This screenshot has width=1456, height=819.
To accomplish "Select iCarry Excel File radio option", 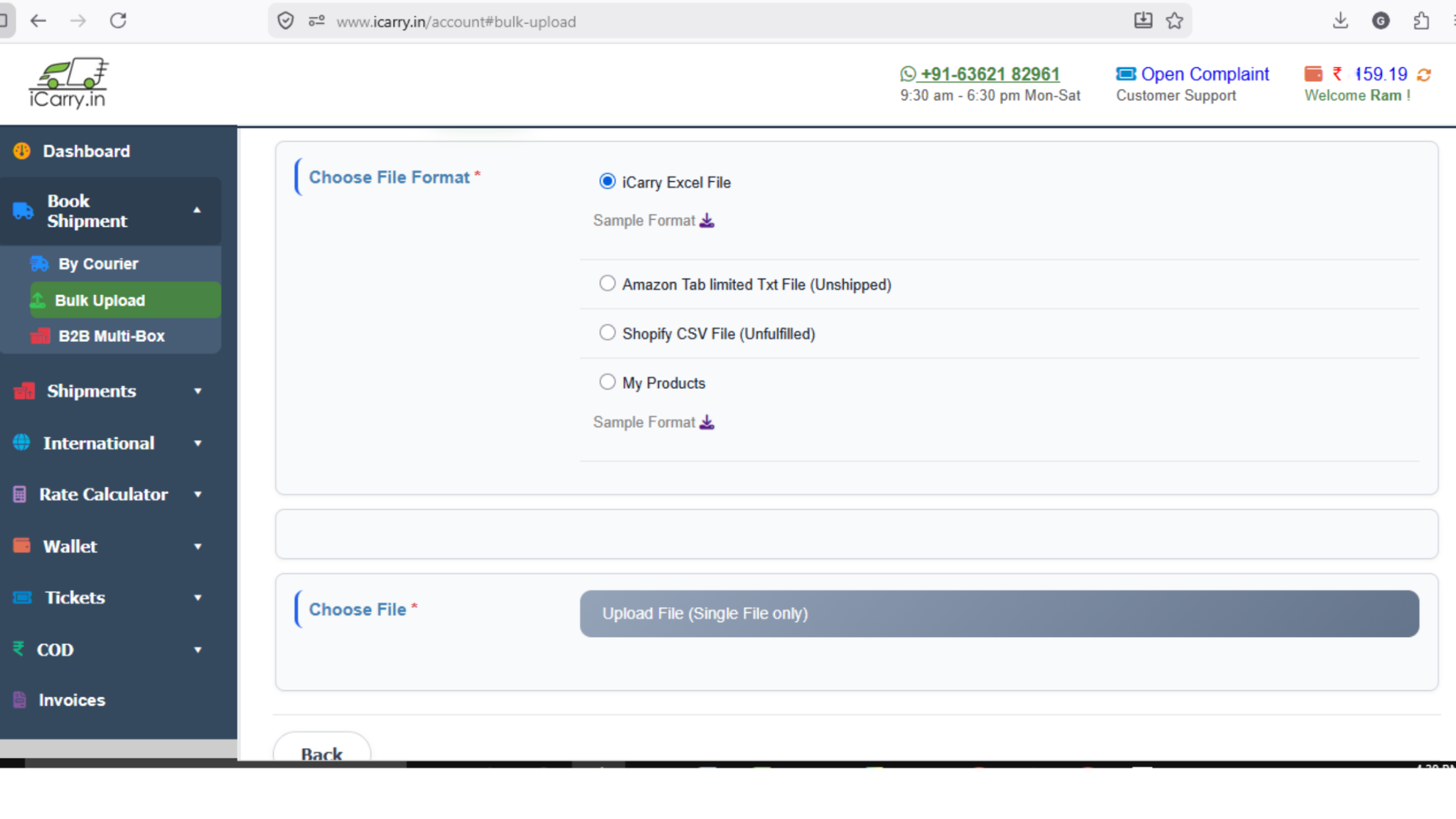I will [607, 181].
